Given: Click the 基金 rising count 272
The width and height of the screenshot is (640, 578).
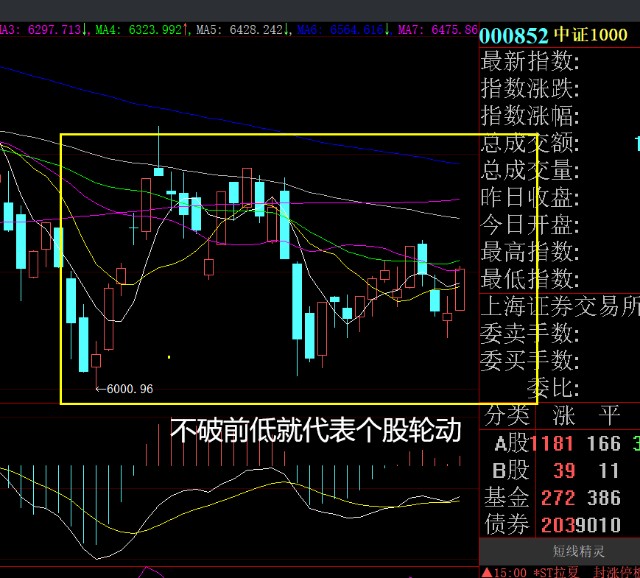Looking at the screenshot, I should pos(558,498).
